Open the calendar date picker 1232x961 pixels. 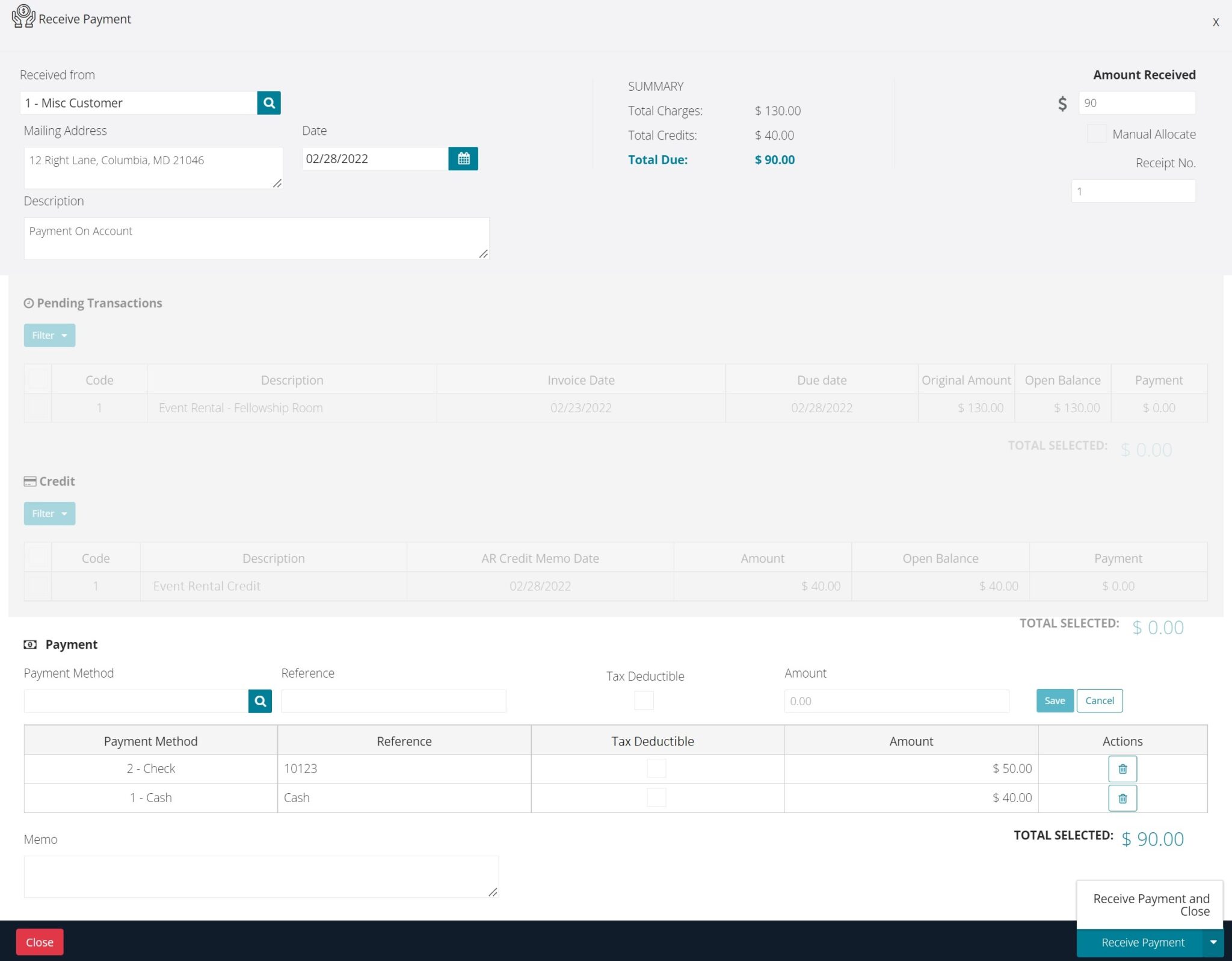[x=463, y=158]
